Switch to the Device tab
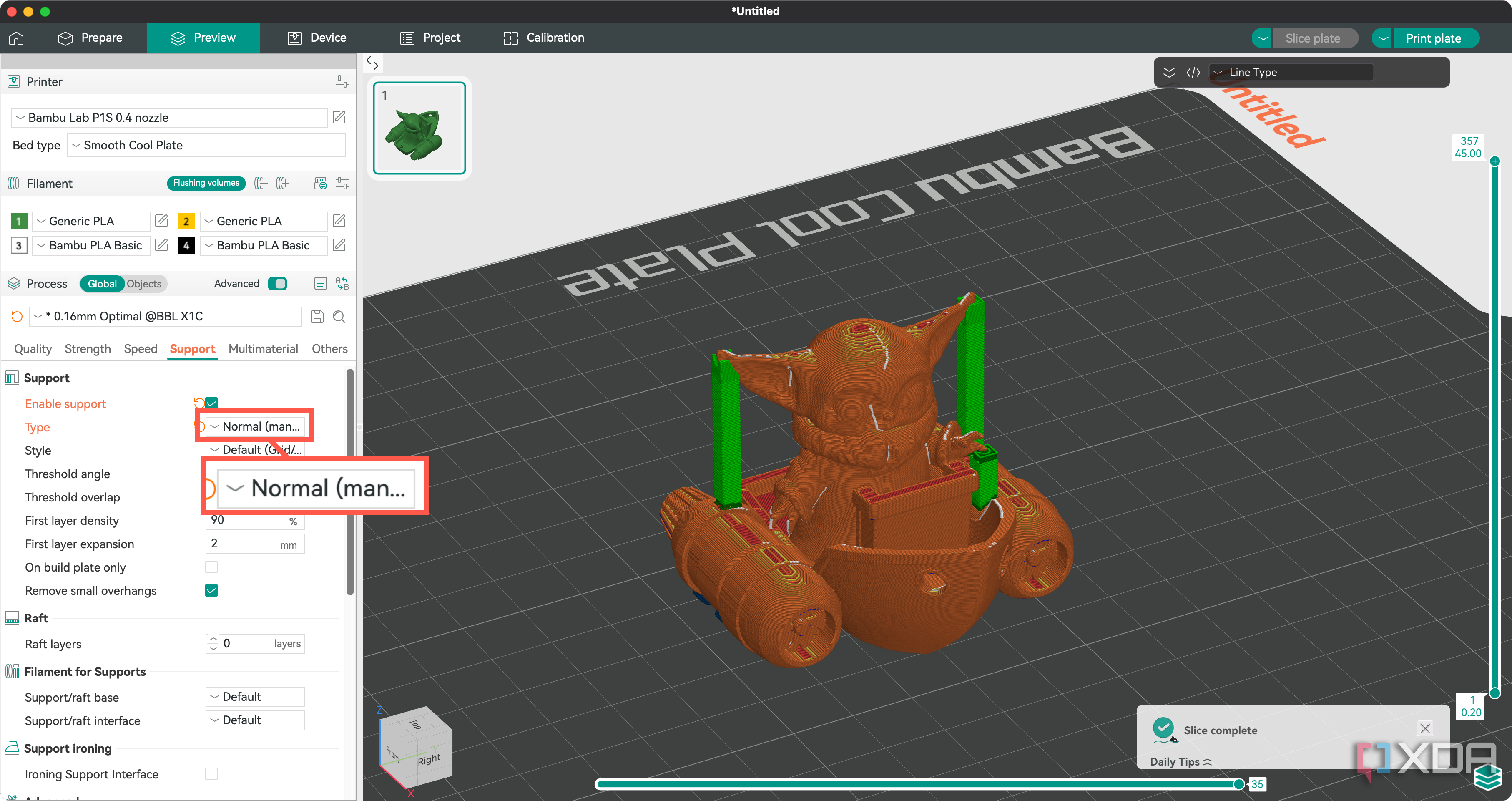The width and height of the screenshot is (1512, 801). click(x=317, y=38)
